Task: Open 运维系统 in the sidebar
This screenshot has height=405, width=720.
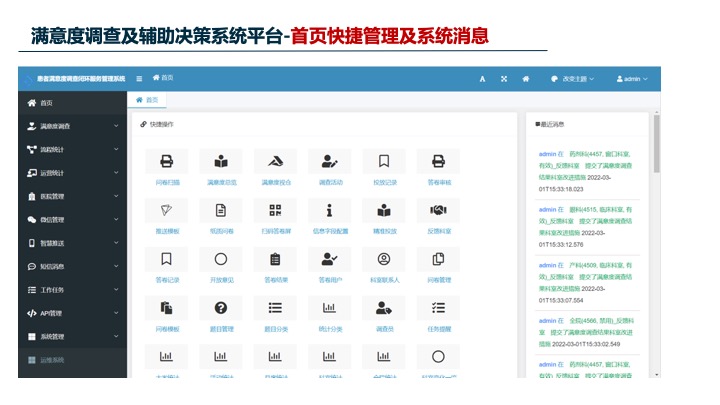Action: (x=73, y=360)
